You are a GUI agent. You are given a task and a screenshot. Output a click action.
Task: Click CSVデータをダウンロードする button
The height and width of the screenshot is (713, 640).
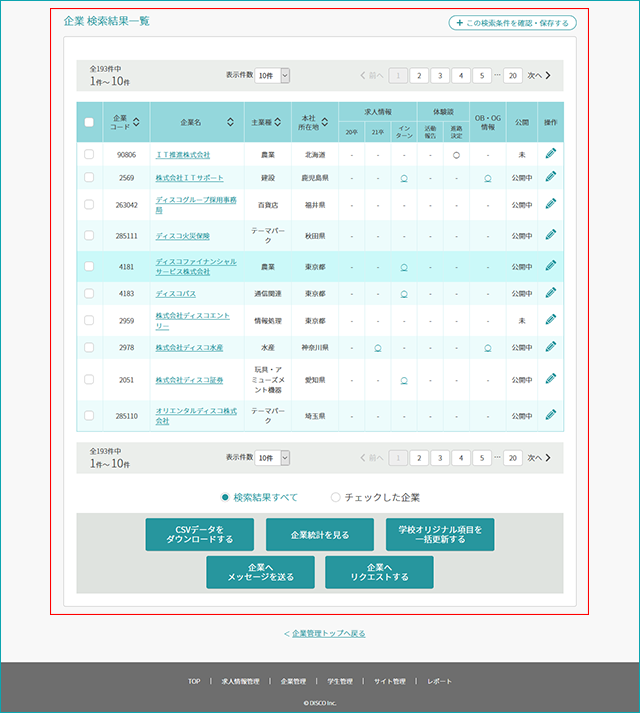200,534
